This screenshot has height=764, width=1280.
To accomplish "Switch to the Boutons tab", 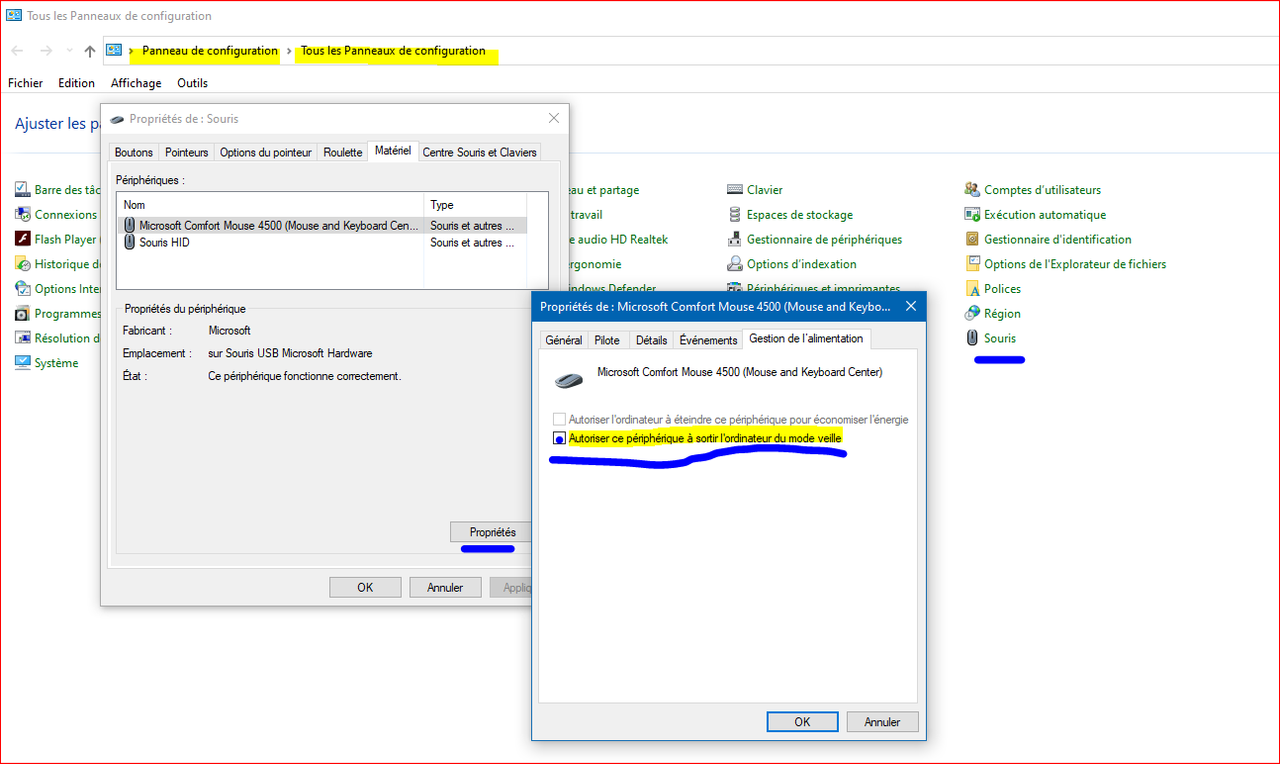I will coord(134,153).
